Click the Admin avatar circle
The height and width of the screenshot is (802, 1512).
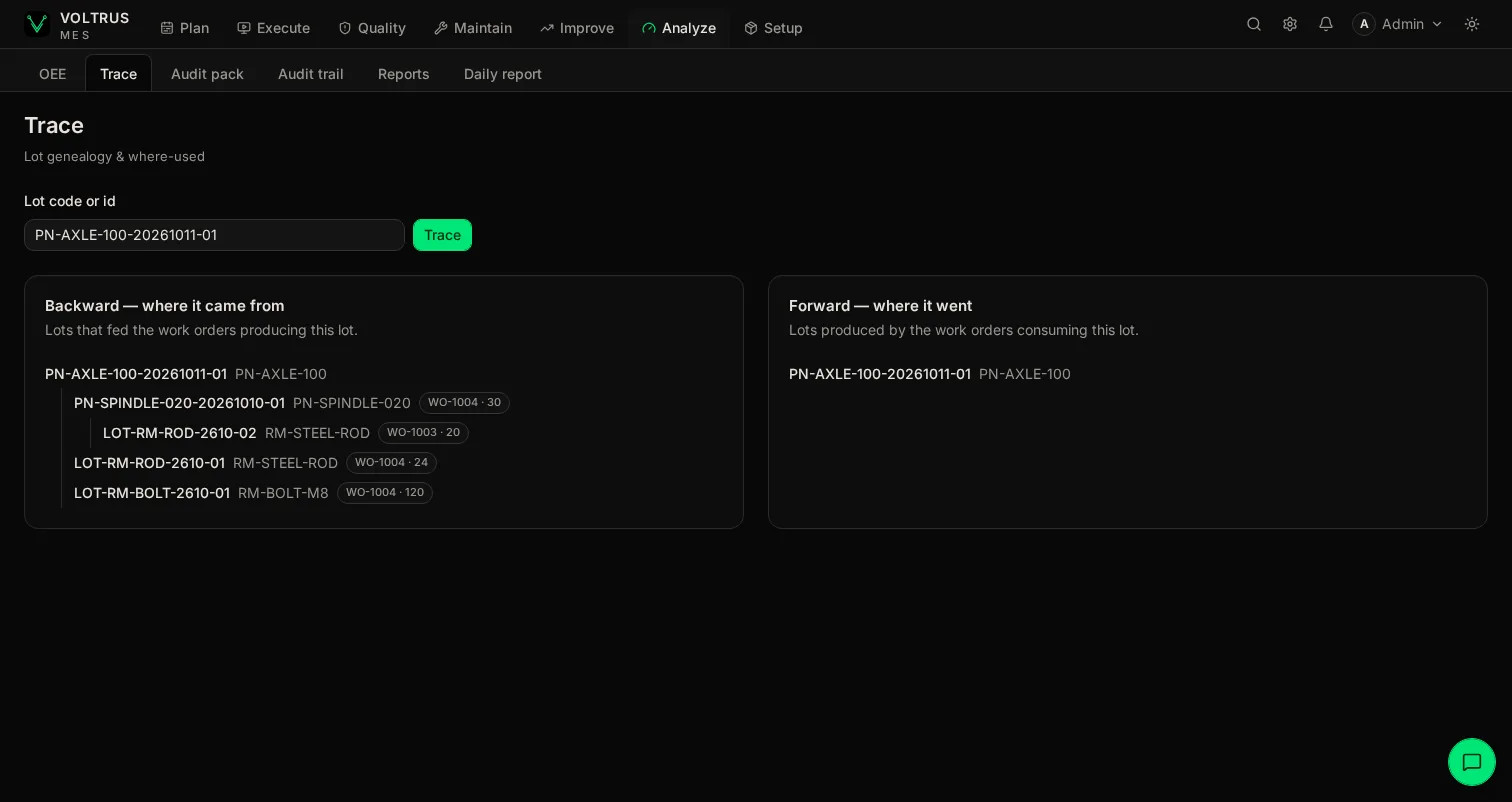pyautogui.click(x=1364, y=24)
